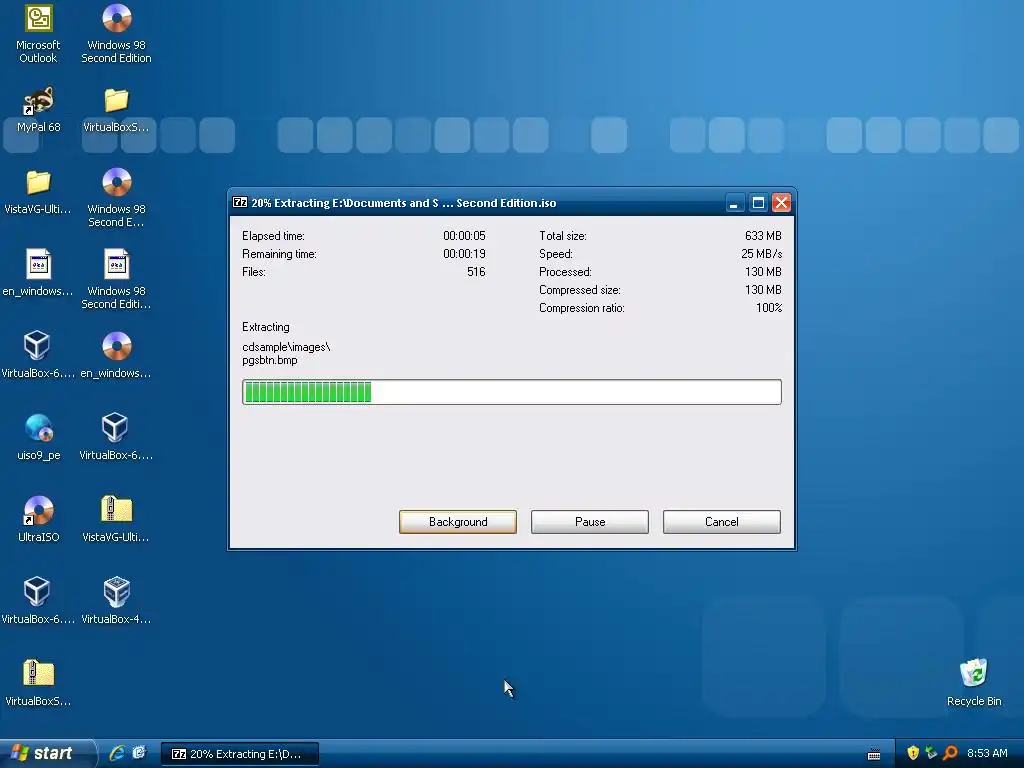Click the Files label
1024x768 pixels.
click(253, 272)
